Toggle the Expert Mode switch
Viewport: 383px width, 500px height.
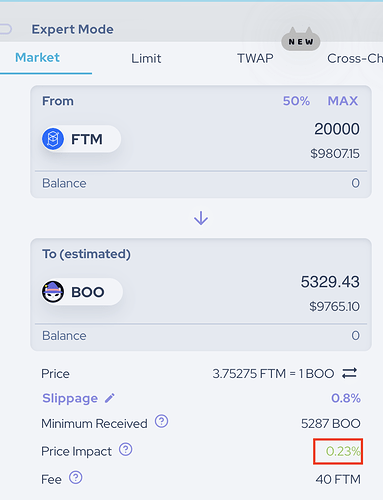tap(5, 29)
